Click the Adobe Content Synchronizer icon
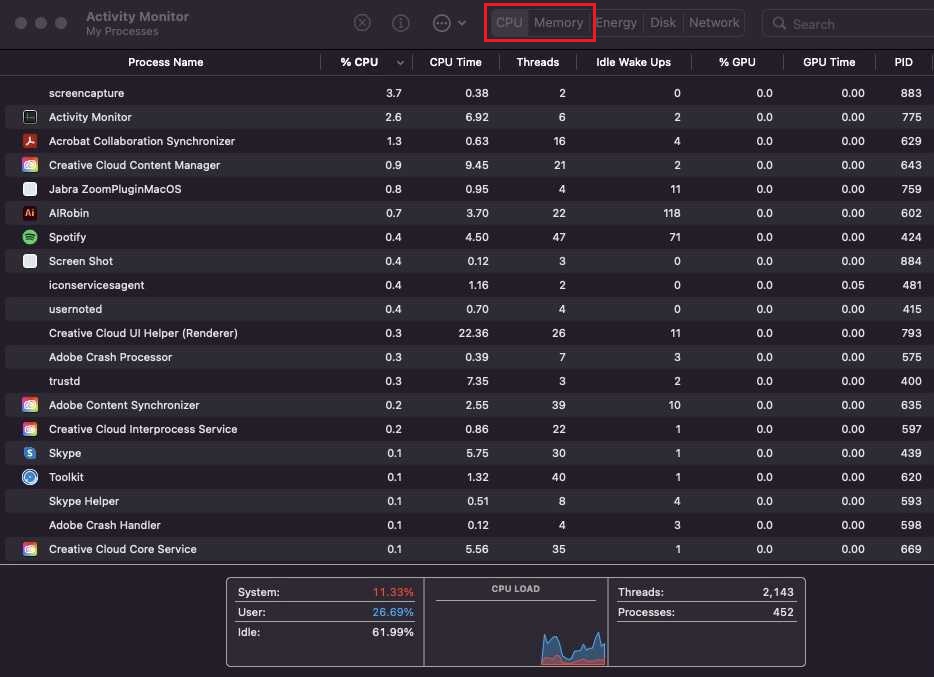Image resolution: width=934 pixels, height=677 pixels. (x=30, y=405)
